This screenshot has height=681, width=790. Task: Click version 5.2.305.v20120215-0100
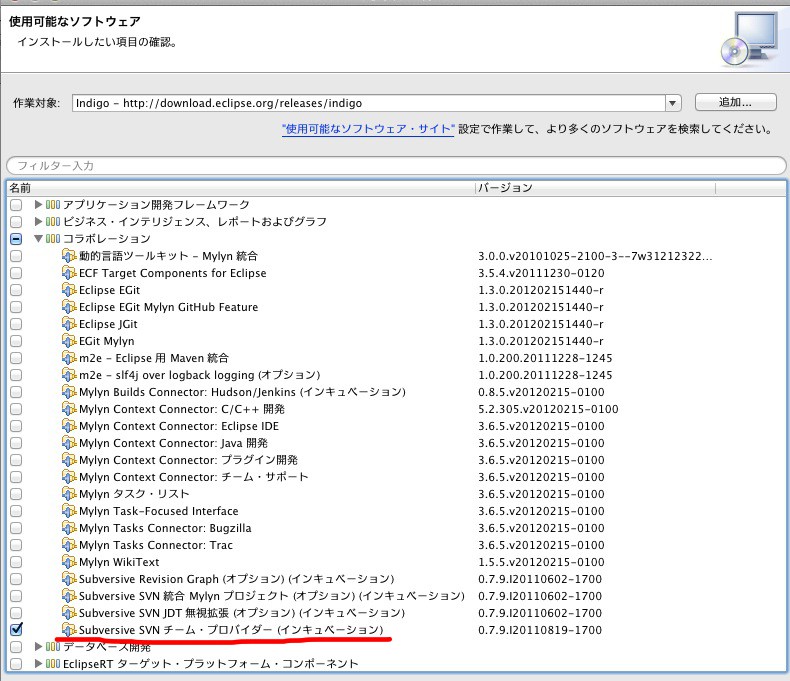click(x=548, y=409)
